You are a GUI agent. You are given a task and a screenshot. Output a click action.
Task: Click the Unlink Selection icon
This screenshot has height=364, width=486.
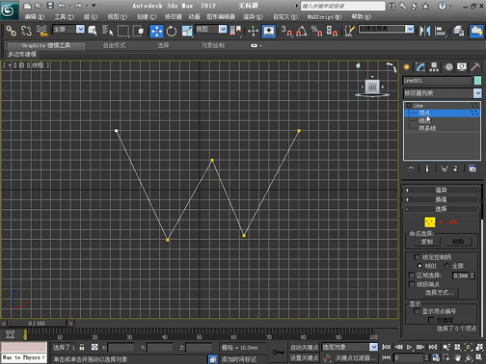pyautogui.click(x=26, y=31)
